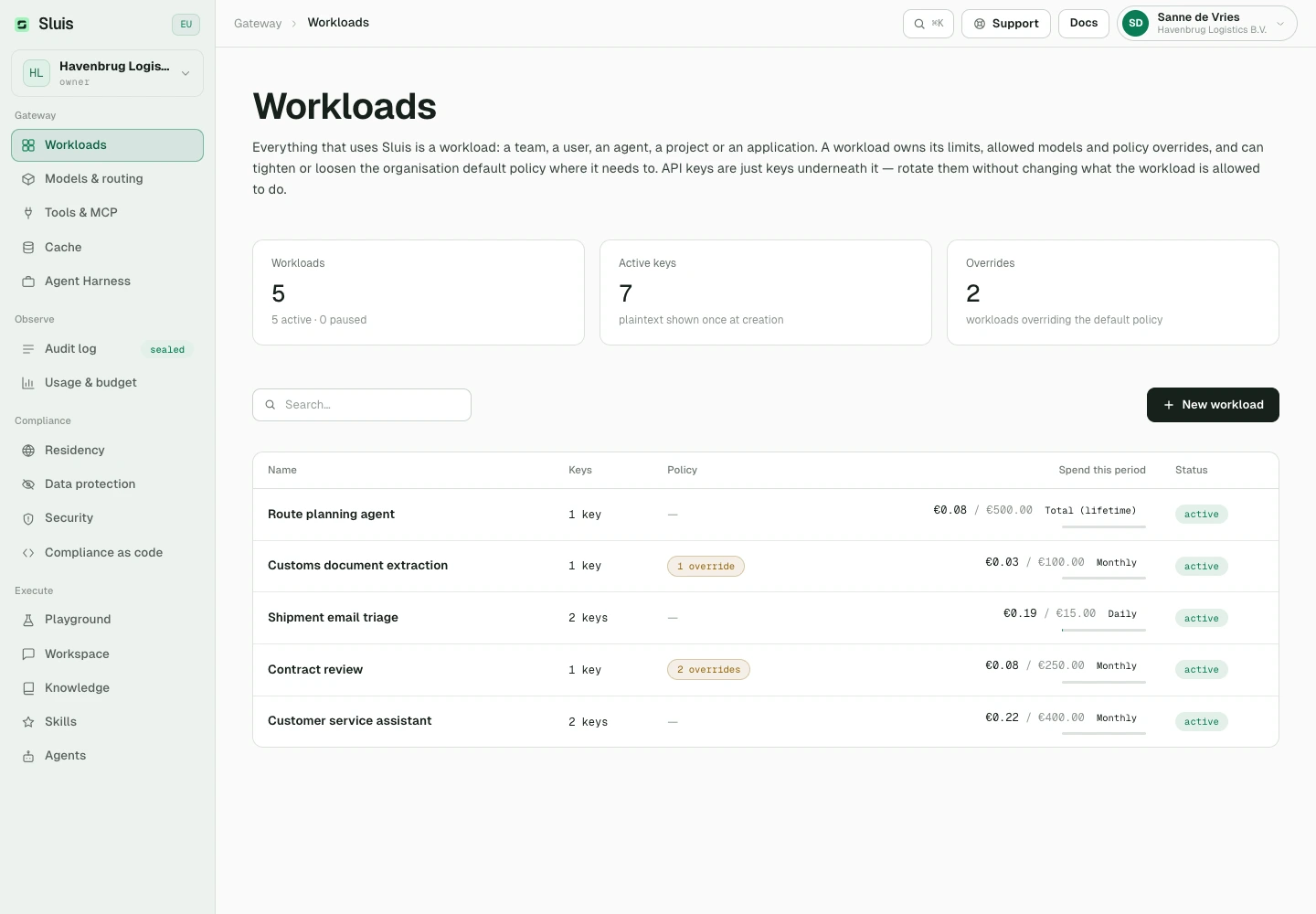The width and height of the screenshot is (1316, 914).
Task: Click the Models & routing cube icon
Action: 28,179
